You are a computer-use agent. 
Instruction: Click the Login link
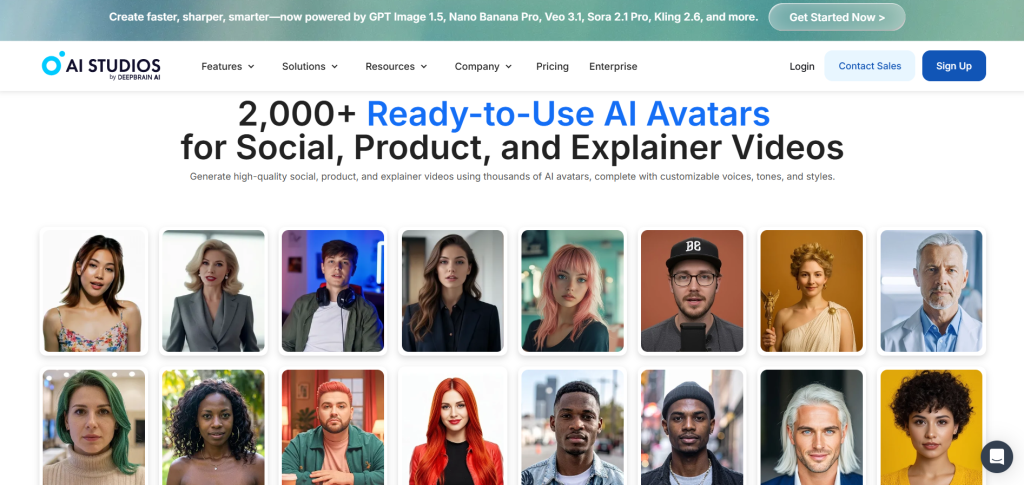click(x=802, y=67)
